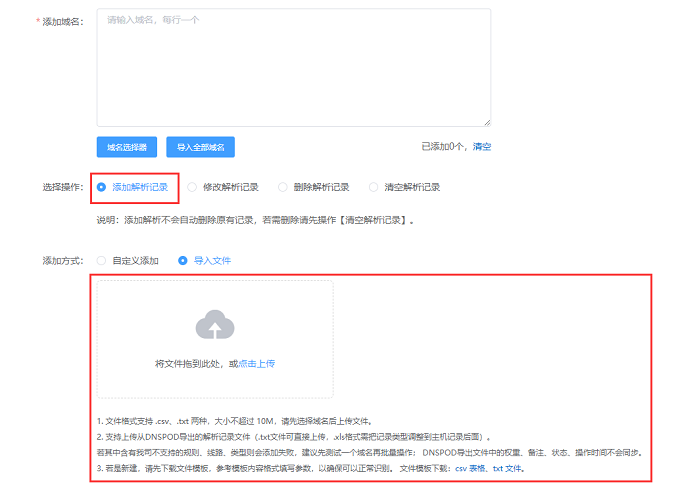Select the 导入文件 add method
The image size is (680, 485).
click(183, 261)
